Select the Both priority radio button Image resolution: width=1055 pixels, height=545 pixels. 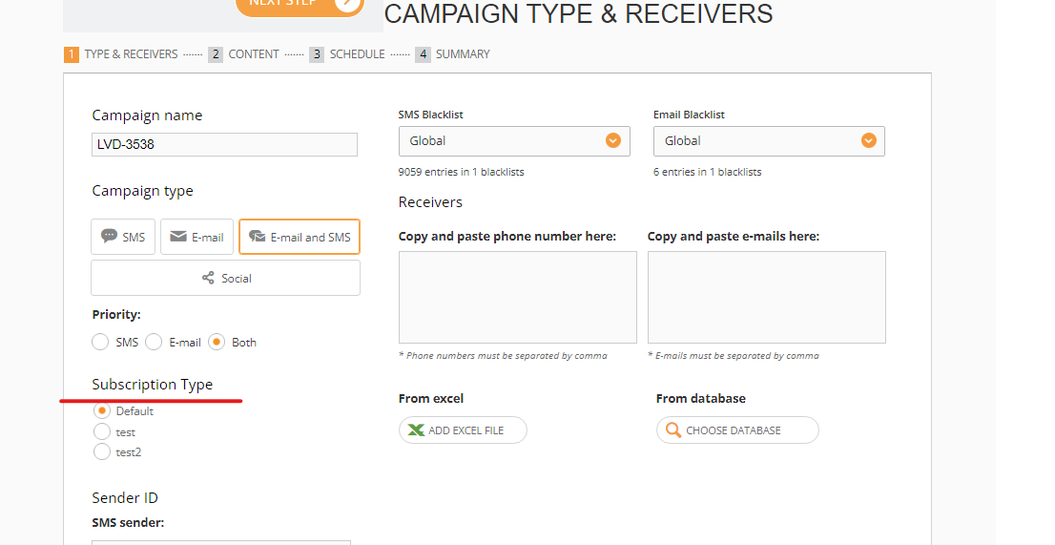[x=216, y=342]
